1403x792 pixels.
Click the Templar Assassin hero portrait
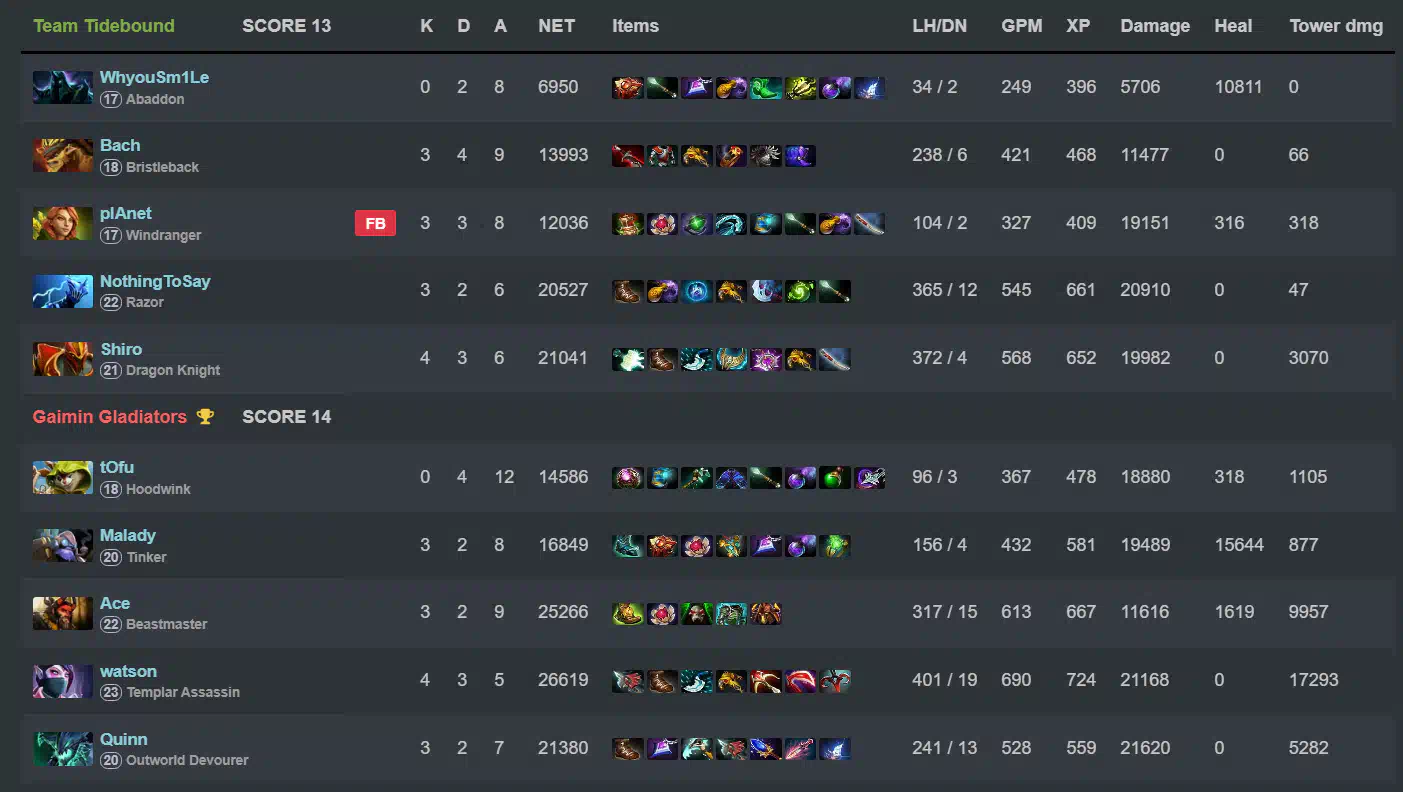tap(63, 681)
